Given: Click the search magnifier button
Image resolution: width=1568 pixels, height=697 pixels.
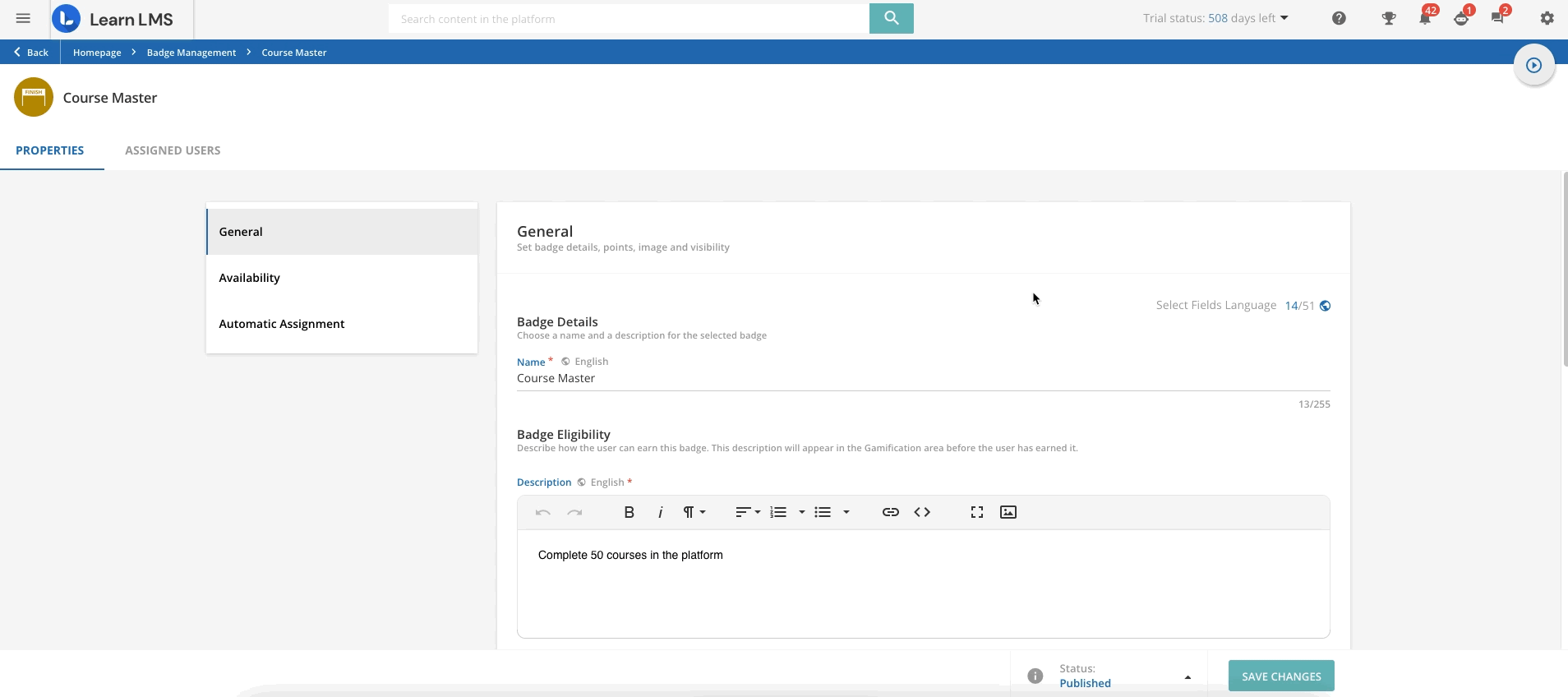Looking at the screenshot, I should coord(891,18).
